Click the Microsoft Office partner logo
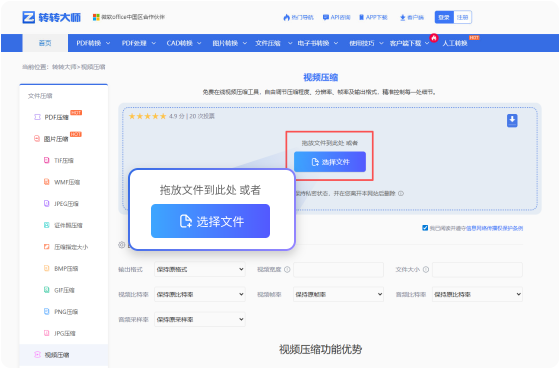The width and height of the screenshot is (560, 369). coord(96,17)
